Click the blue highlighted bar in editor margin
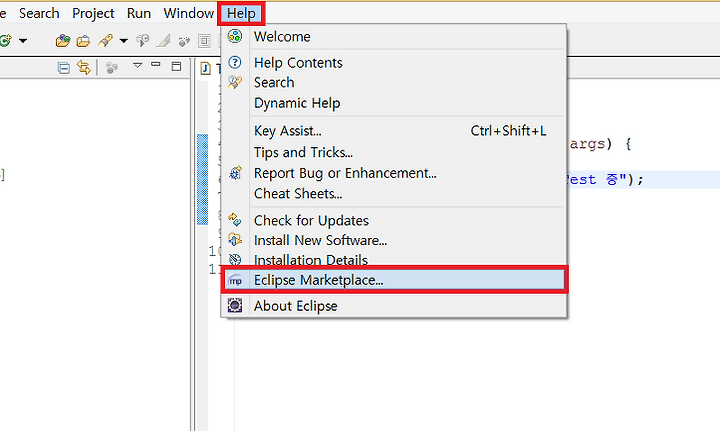720x431 pixels. point(202,179)
